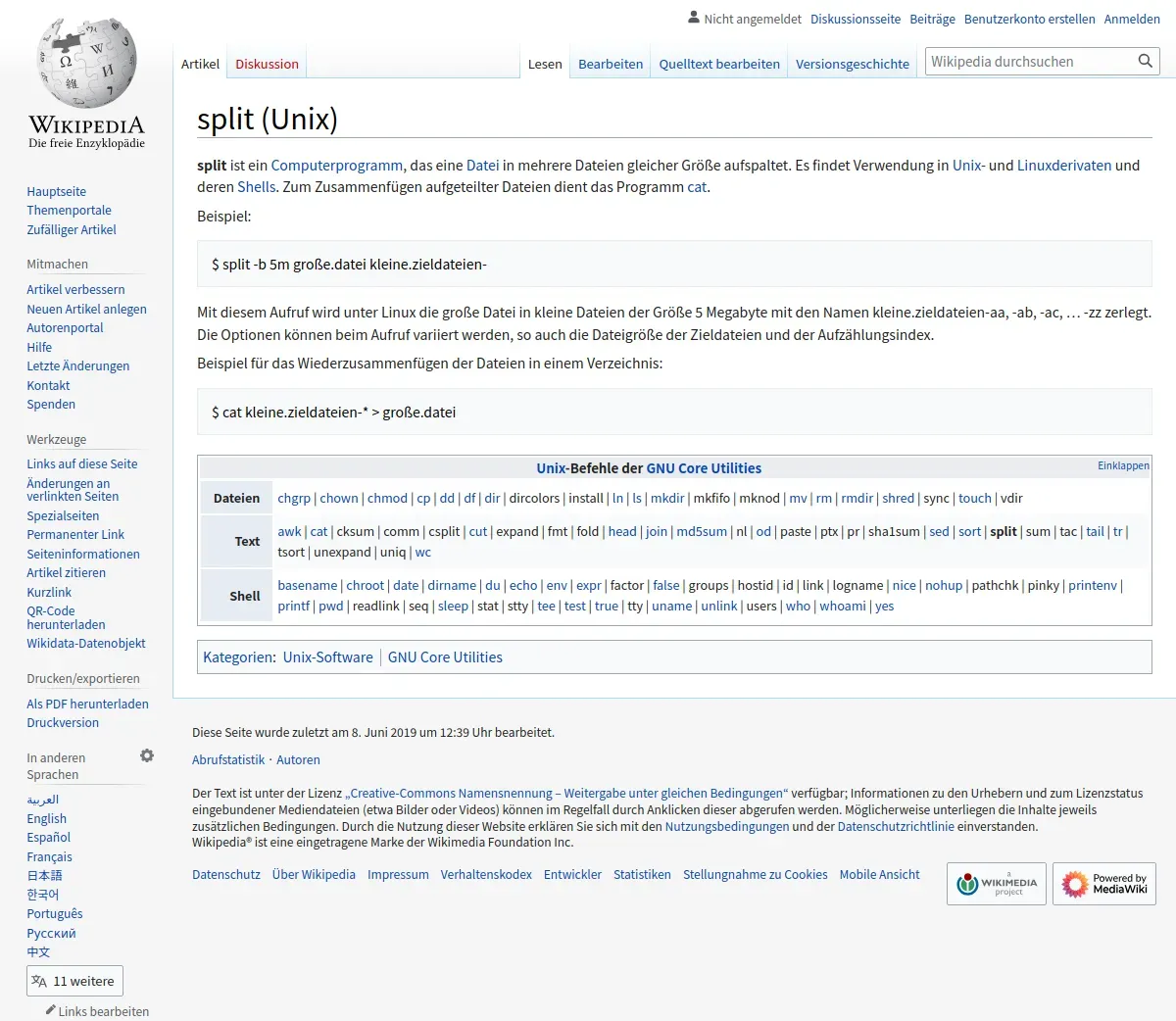Open language settings gear icon

pyautogui.click(x=147, y=755)
